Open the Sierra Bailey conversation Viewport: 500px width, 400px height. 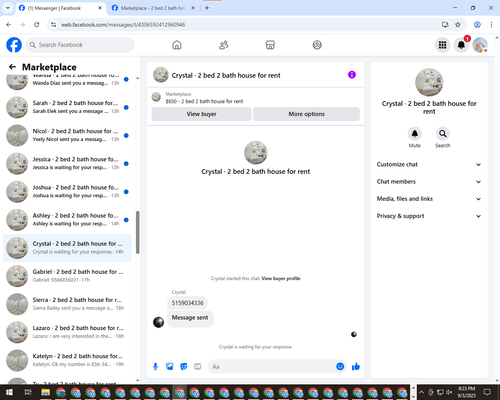[x=68, y=304]
